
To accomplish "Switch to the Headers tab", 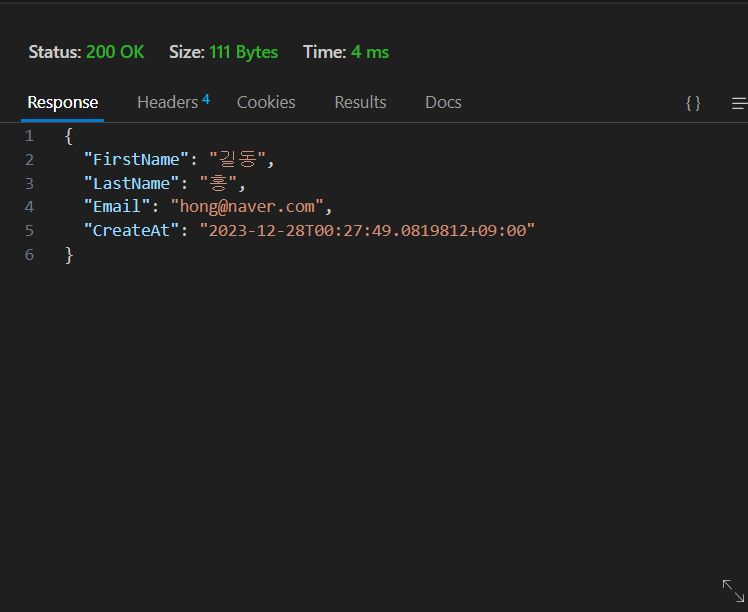I will [x=167, y=103].
